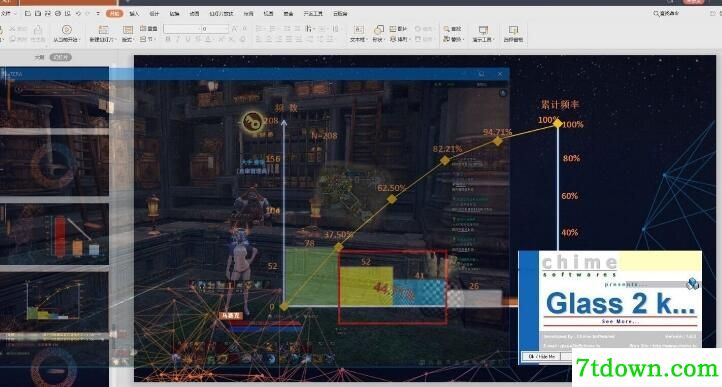Click the Decrease Font Size icon

tap(245, 29)
